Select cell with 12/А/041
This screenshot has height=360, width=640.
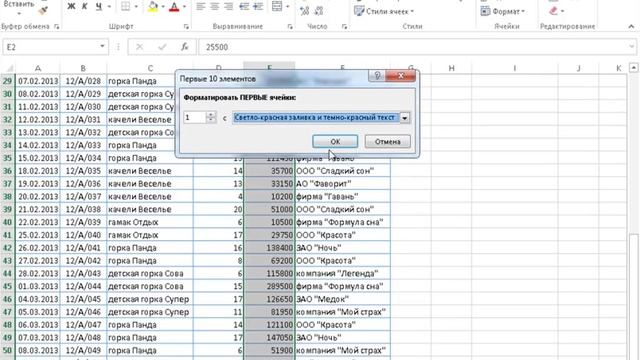[x=83, y=248]
